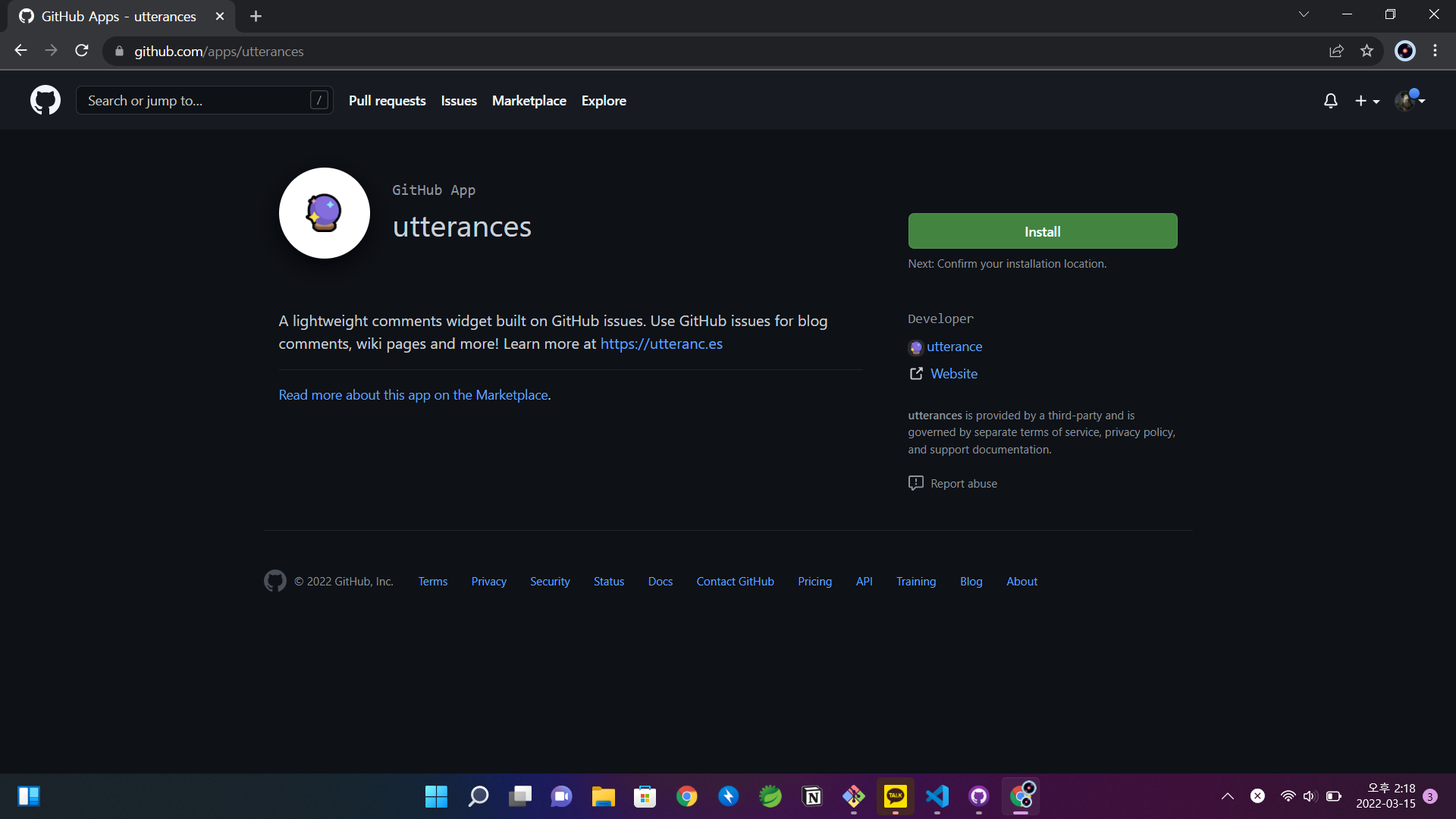Click the utterances crystal ball app avatar

point(324,213)
